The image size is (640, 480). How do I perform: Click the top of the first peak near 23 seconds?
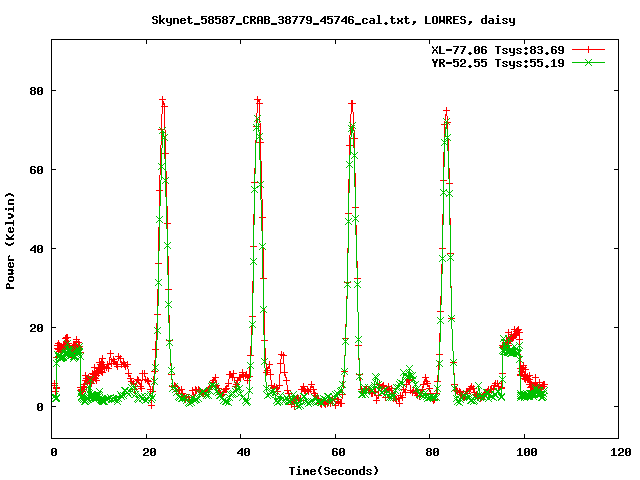point(162,100)
